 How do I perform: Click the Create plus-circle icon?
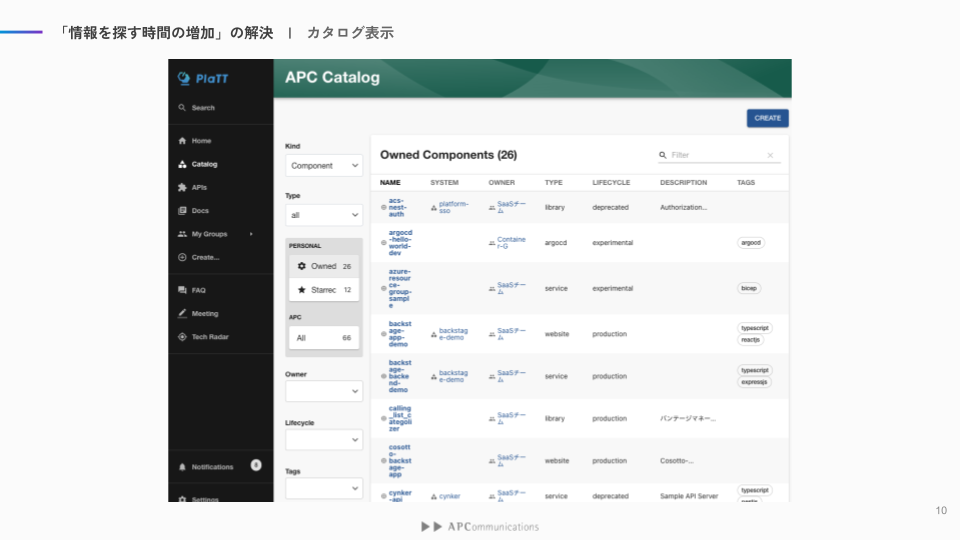(x=182, y=257)
